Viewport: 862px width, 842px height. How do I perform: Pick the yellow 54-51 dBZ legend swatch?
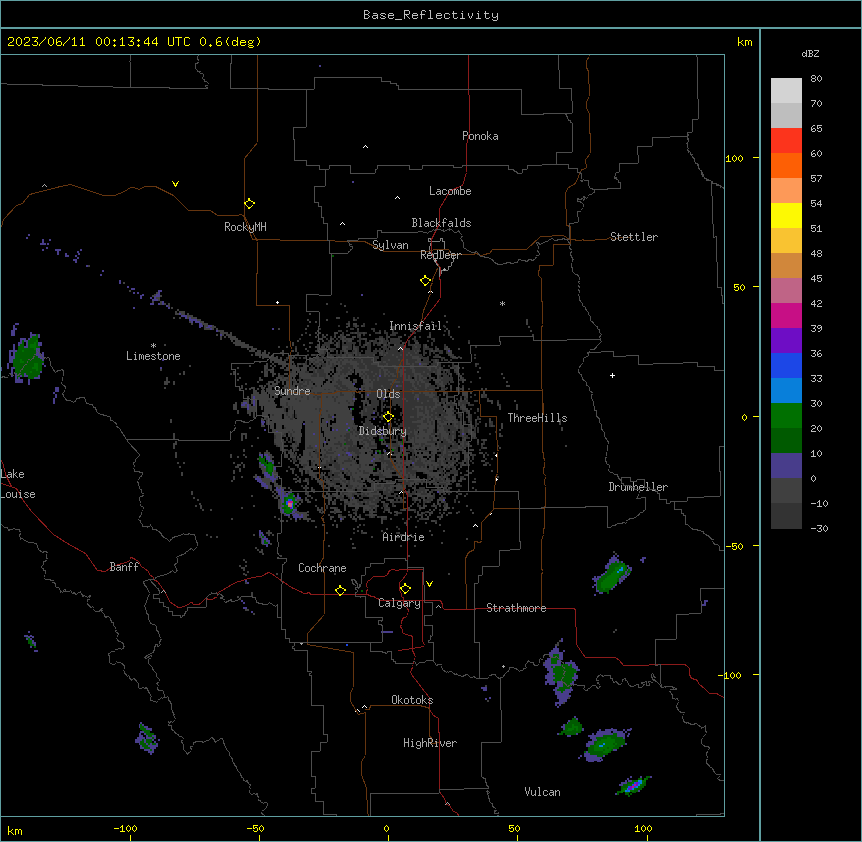coord(786,215)
